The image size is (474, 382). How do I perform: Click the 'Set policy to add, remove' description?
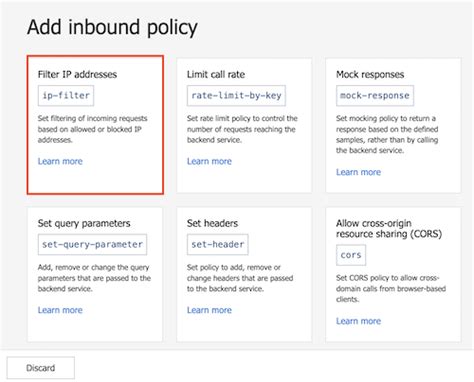coord(240,278)
